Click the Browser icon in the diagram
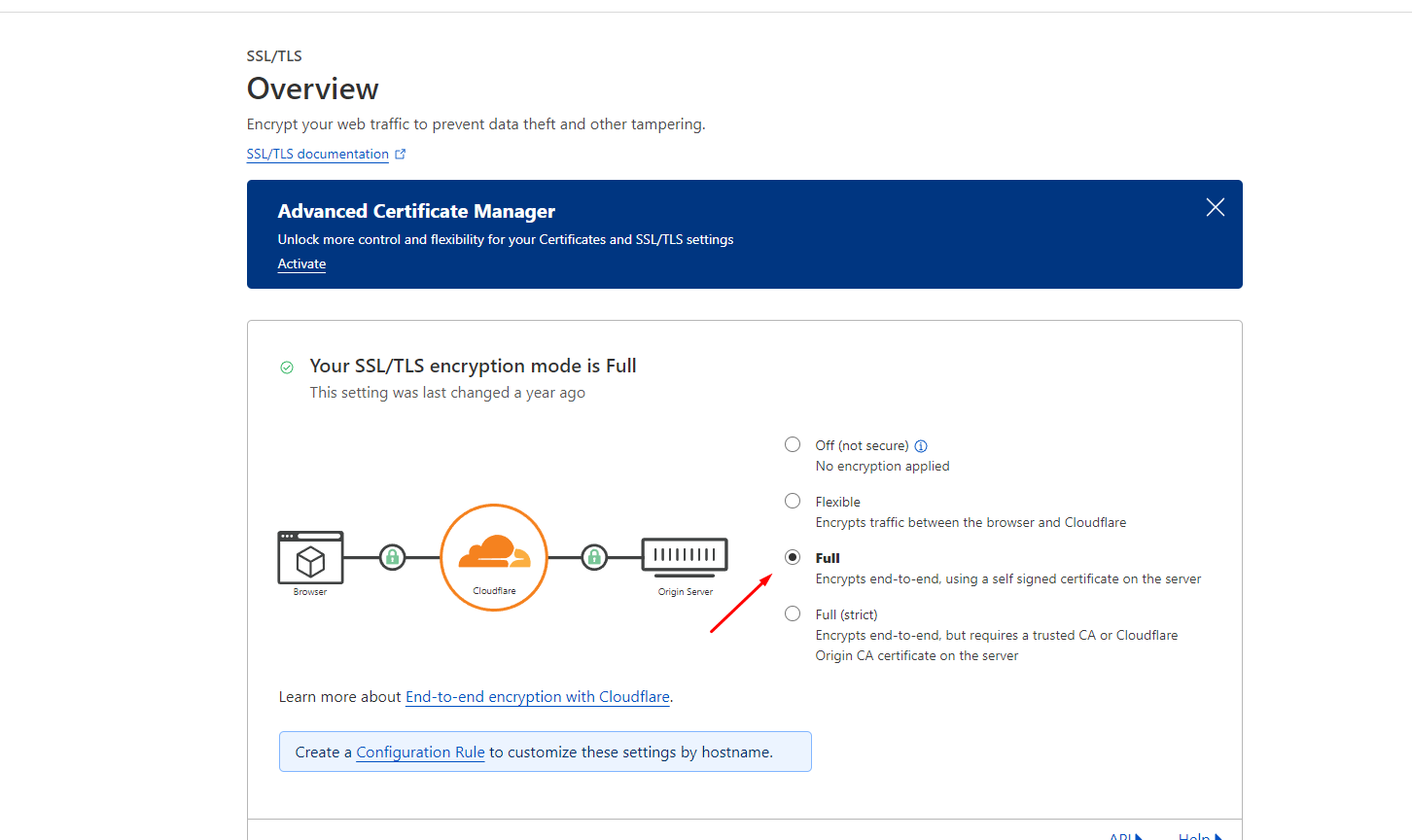Image resolution: width=1412 pixels, height=840 pixels. (310, 557)
